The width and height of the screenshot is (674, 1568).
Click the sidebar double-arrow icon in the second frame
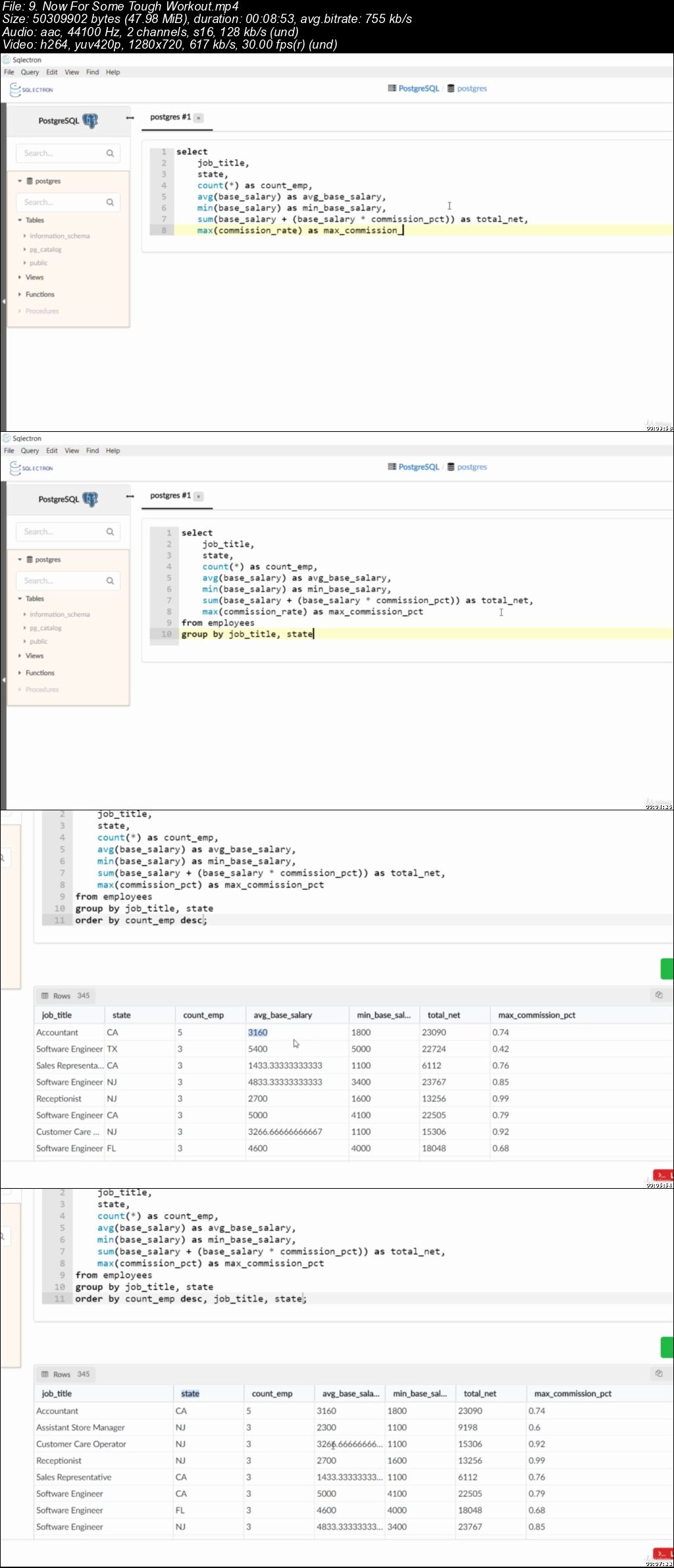[x=130, y=496]
